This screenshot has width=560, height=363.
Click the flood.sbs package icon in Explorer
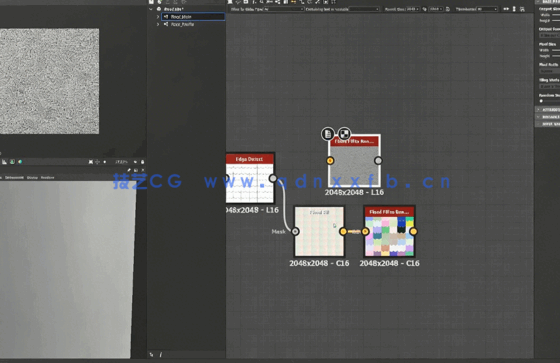click(159, 9)
